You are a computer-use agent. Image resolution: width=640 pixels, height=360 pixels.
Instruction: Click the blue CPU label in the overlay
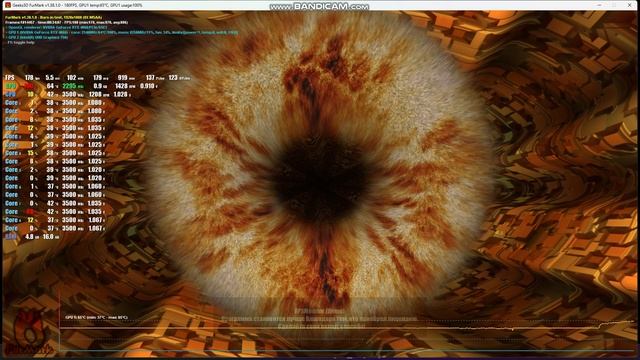click(11, 94)
